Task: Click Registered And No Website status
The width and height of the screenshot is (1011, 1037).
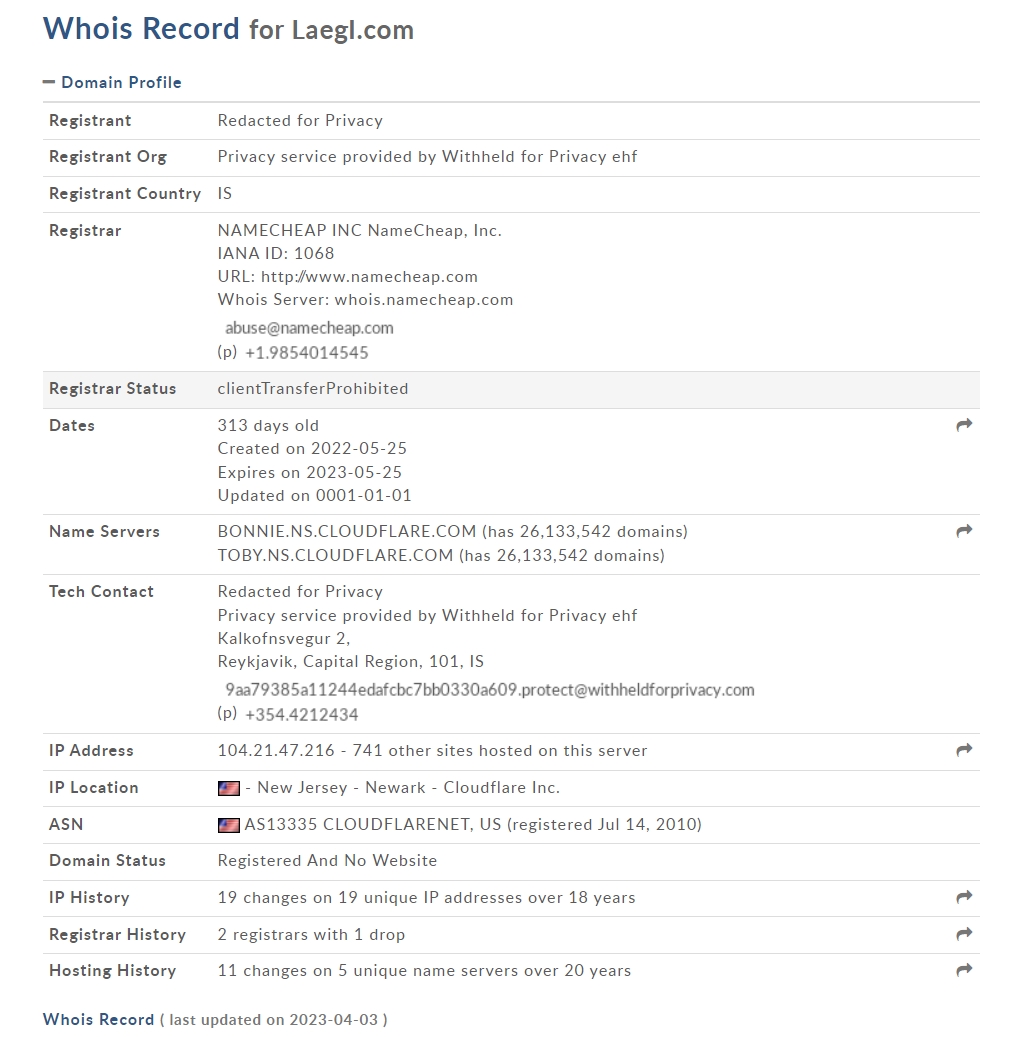Action: pyautogui.click(x=327, y=860)
